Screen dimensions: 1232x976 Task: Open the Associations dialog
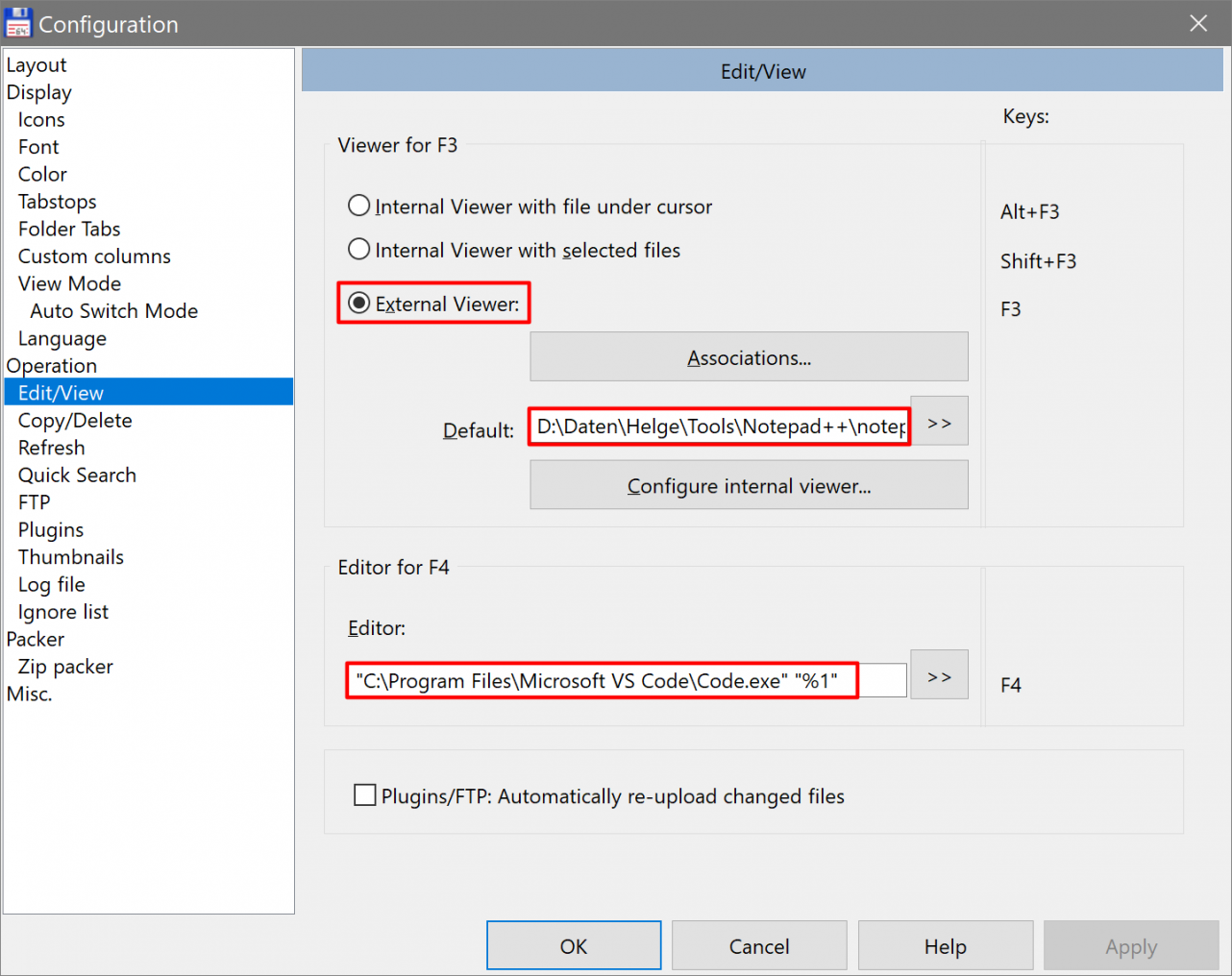[749, 357]
